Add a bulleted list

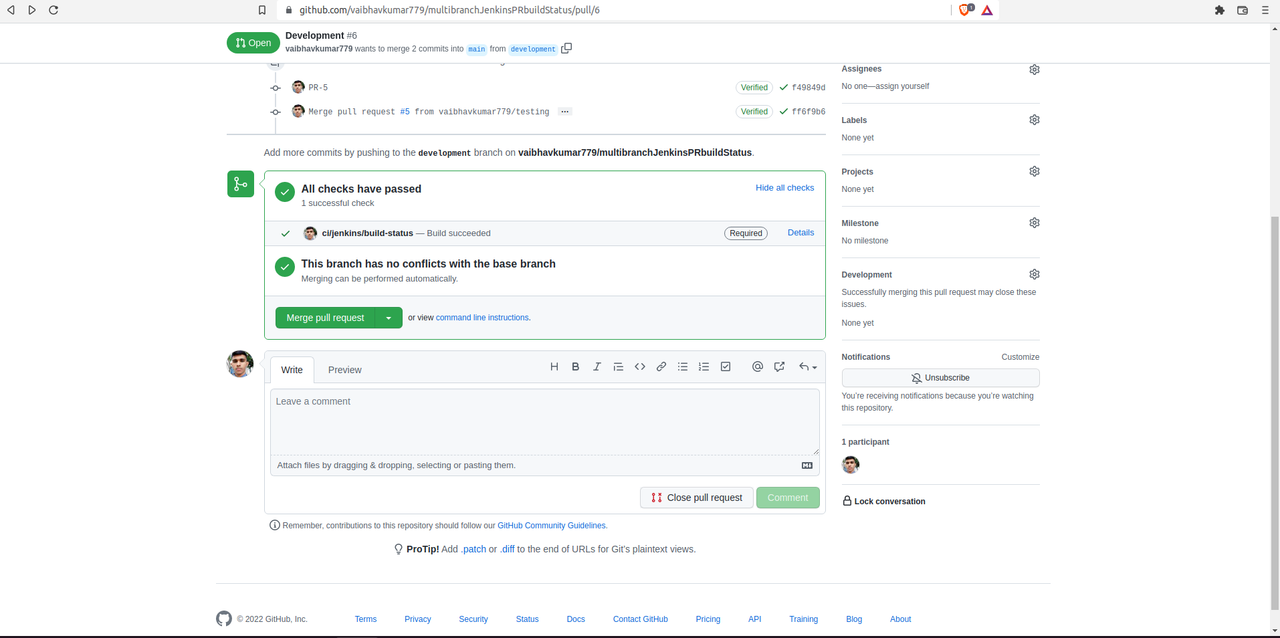click(683, 367)
